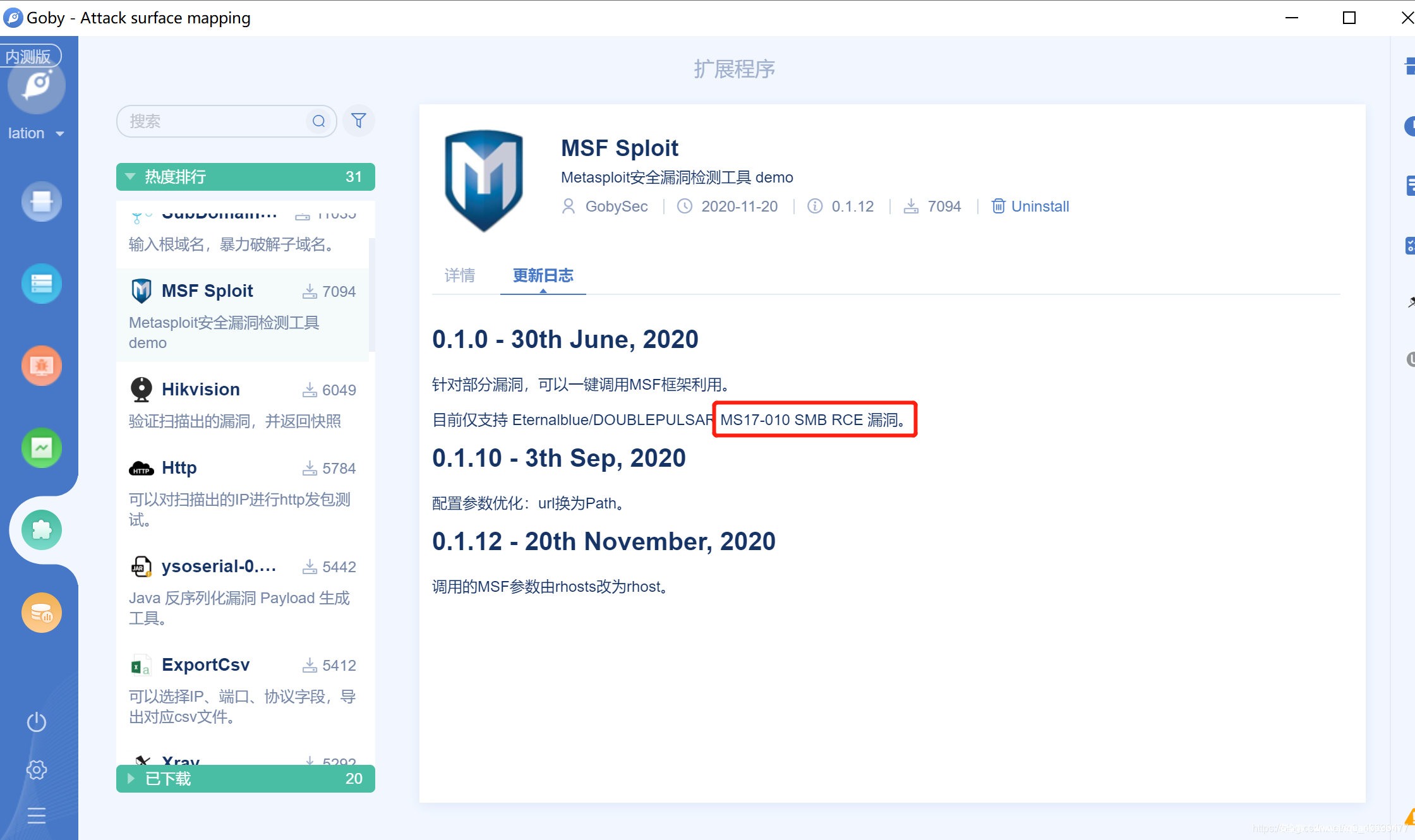Open the assets list sidebar icon
The height and width of the screenshot is (840, 1415).
[x=42, y=284]
